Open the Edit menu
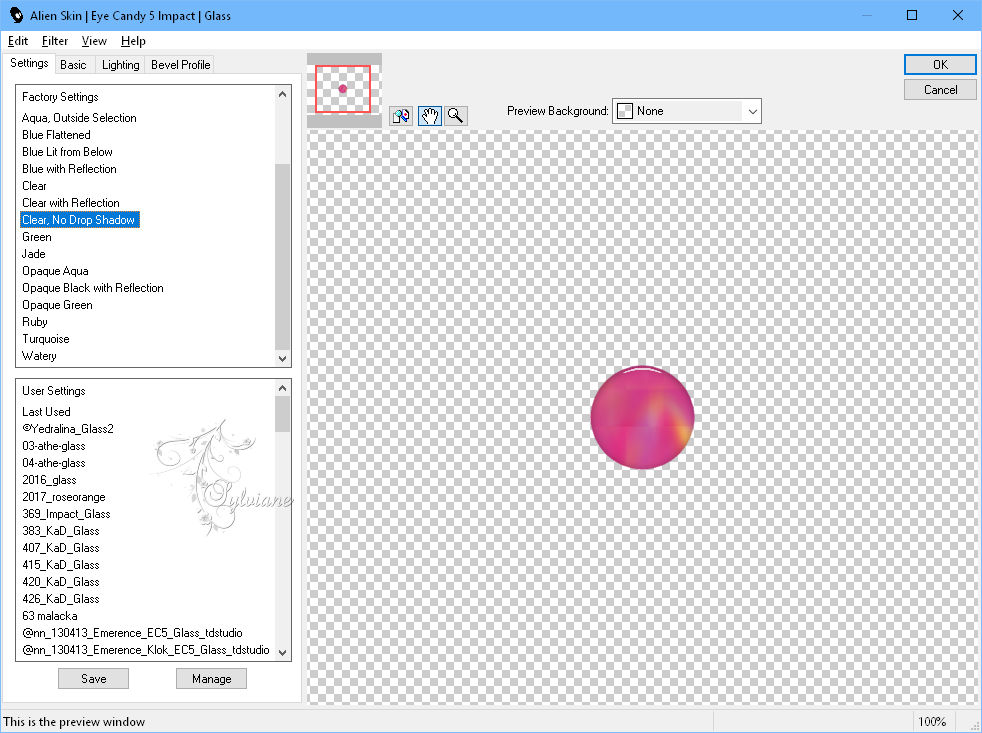The width and height of the screenshot is (982, 733). (18, 41)
